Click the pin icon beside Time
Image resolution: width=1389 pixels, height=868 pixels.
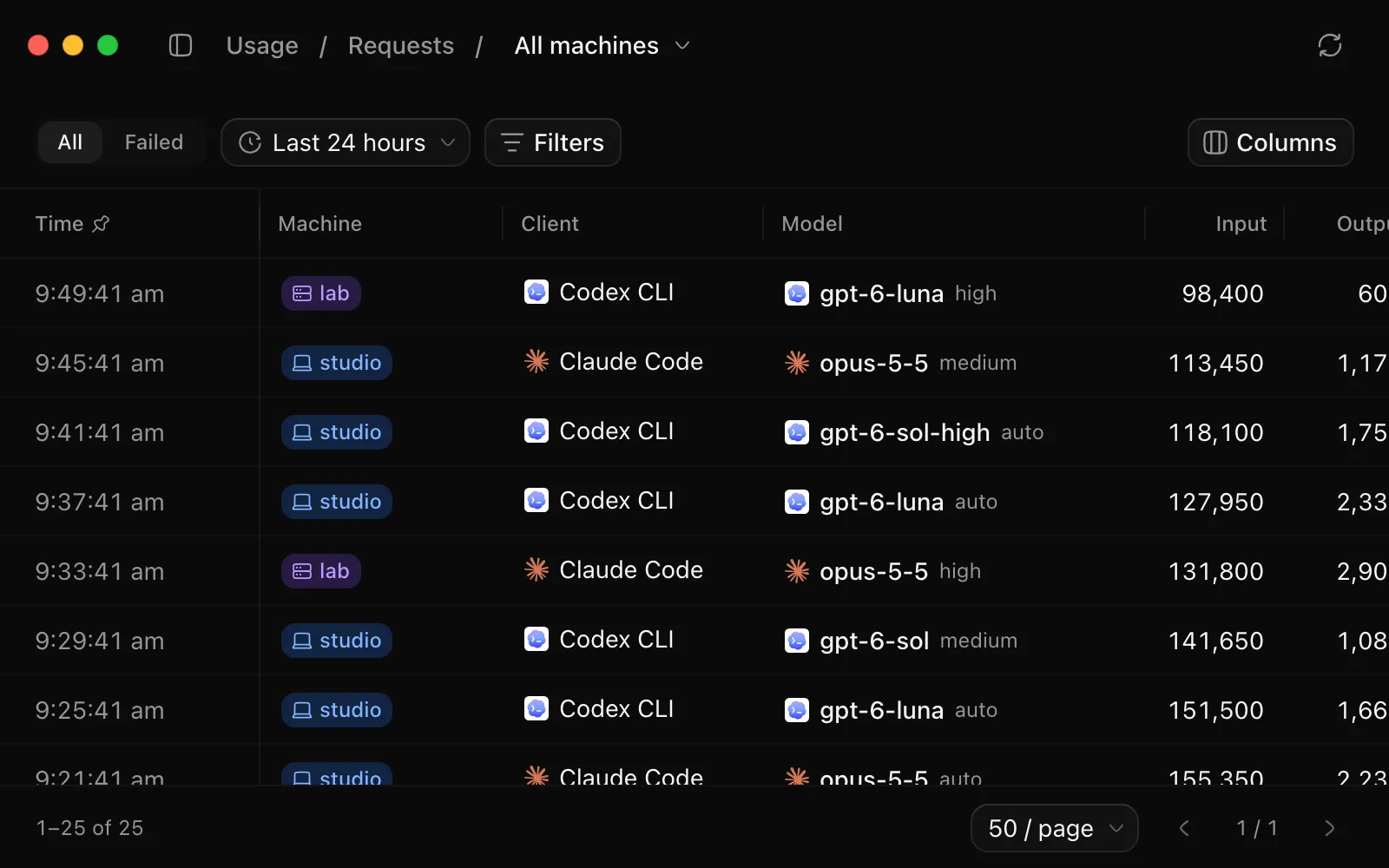[101, 224]
